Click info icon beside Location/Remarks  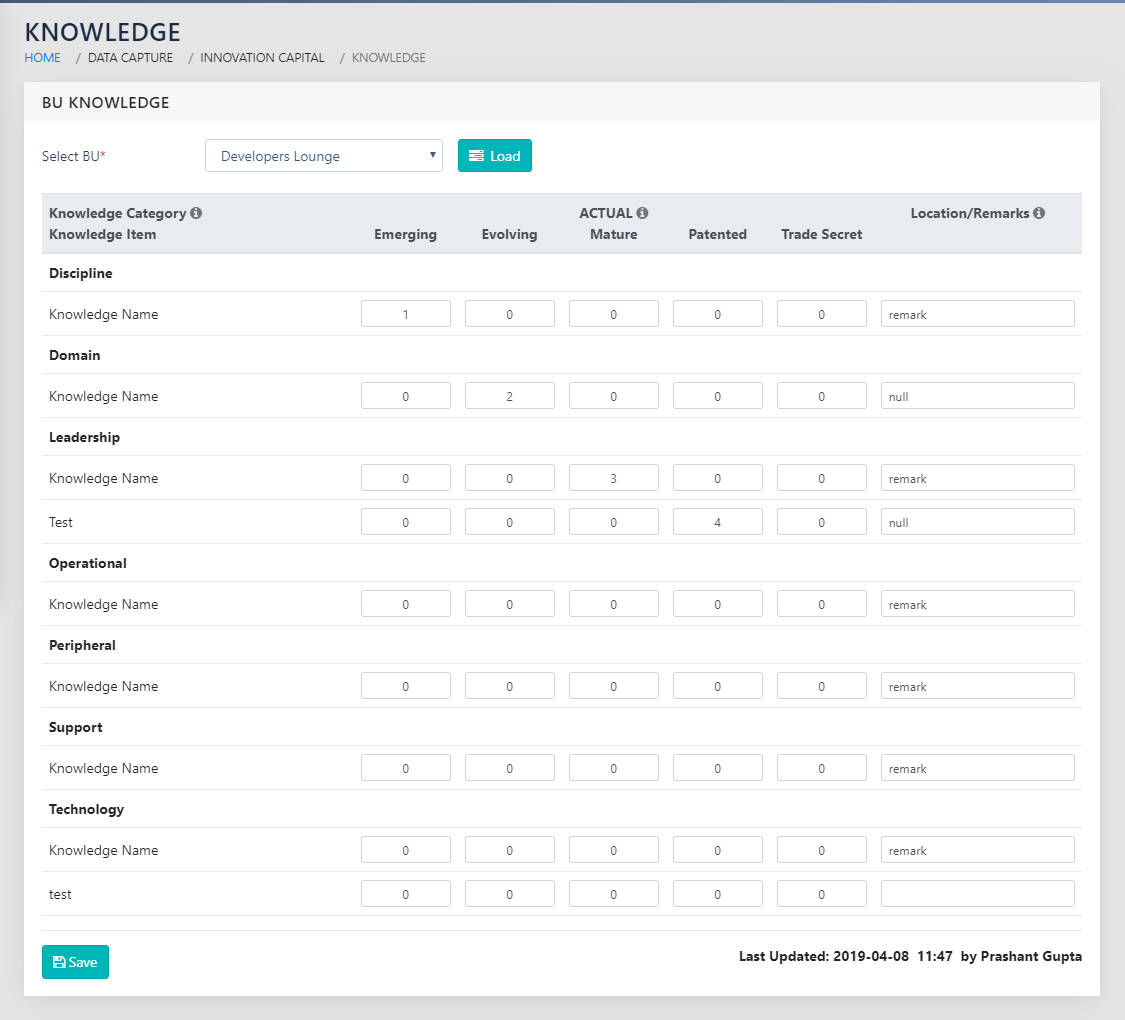click(x=1039, y=213)
